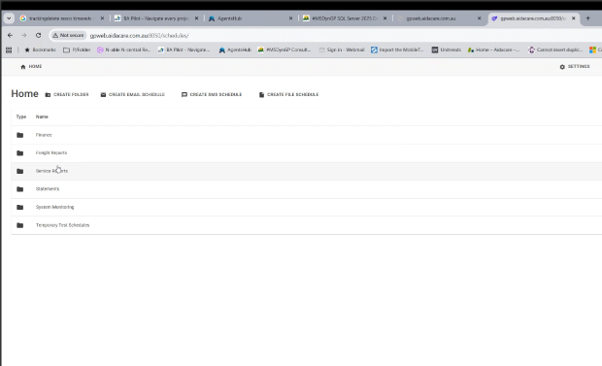The image size is (602, 366).
Task: Open SETTINGS with the gear icon
Action: point(575,67)
